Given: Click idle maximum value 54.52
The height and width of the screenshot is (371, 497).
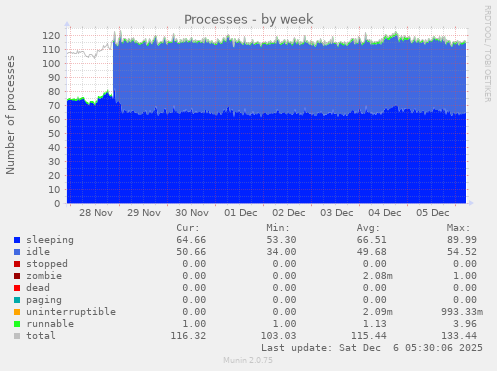Looking at the screenshot, I should tap(462, 252).
